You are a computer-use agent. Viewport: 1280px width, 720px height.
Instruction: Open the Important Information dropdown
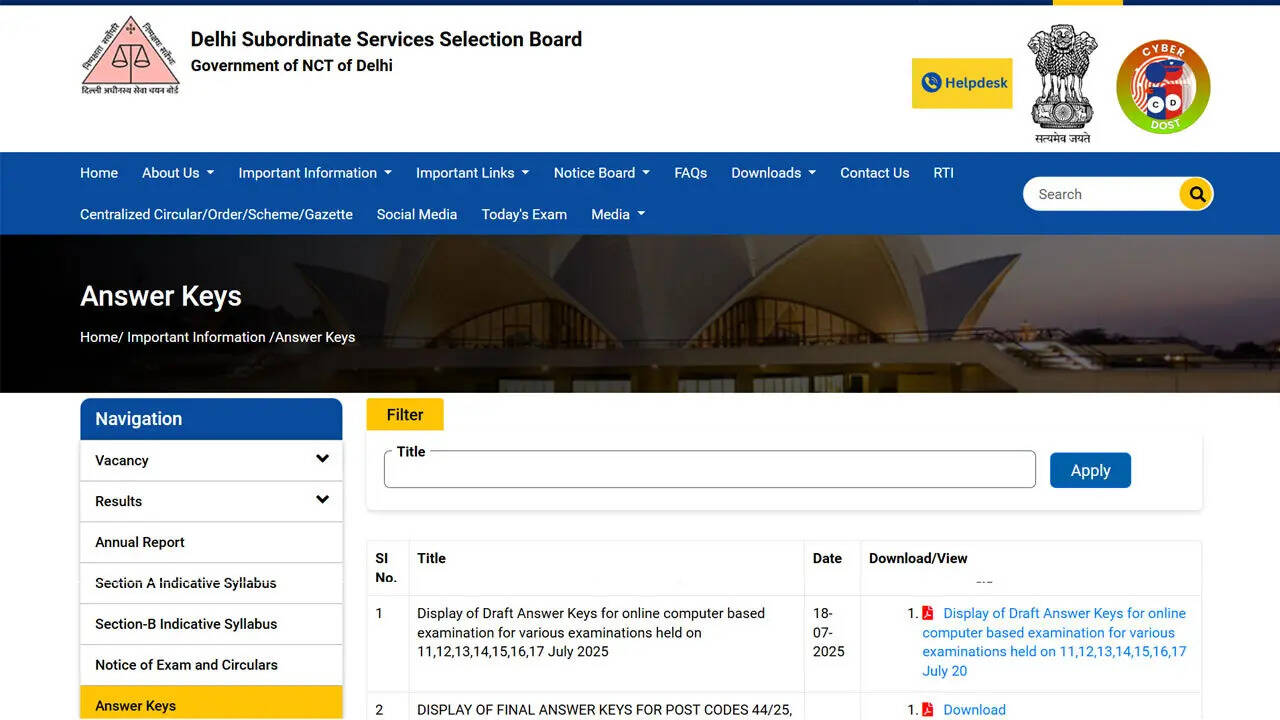tap(314, 173)
